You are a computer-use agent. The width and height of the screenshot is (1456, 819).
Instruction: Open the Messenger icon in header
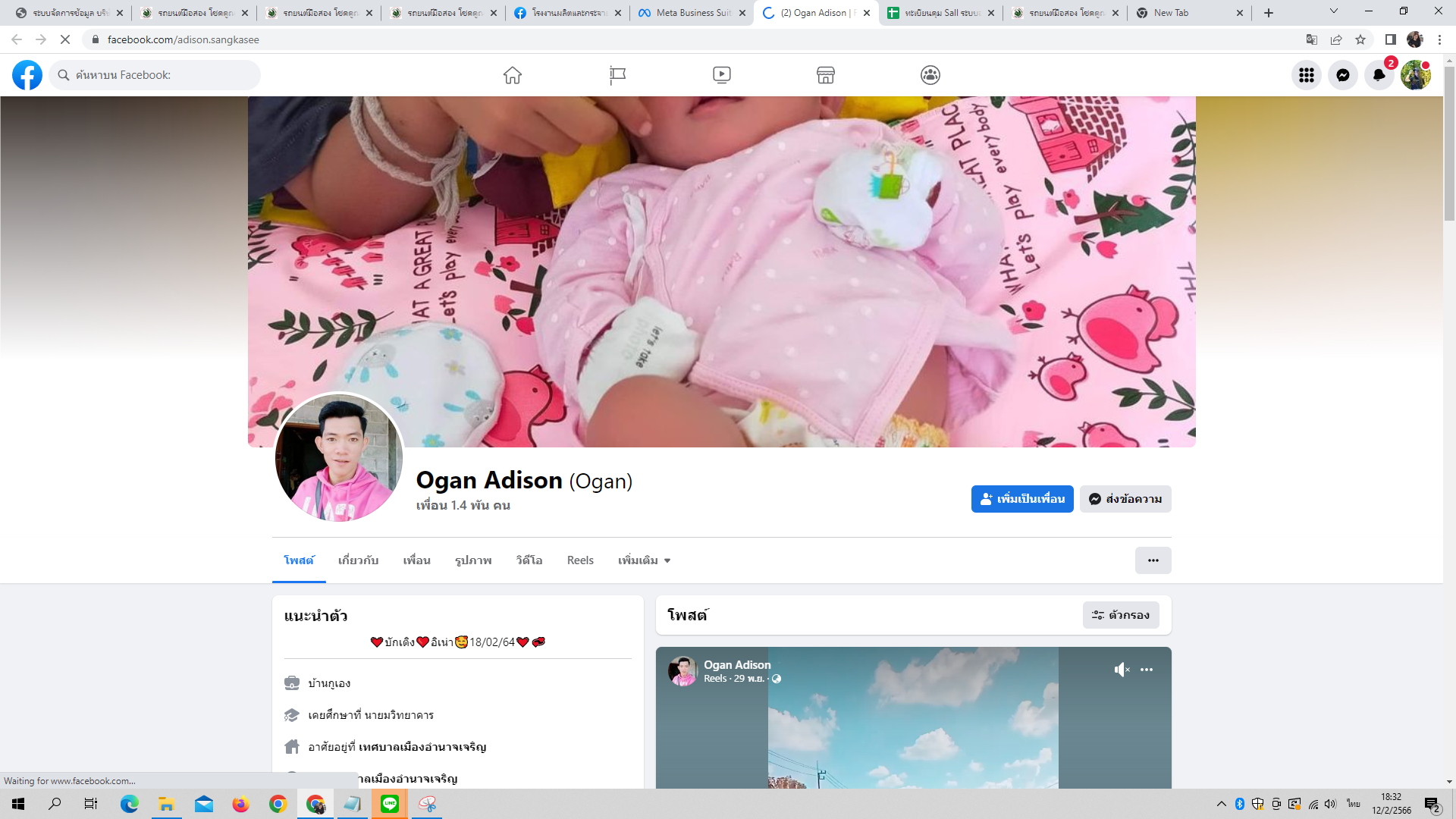pyautogui.click(x=1342, y=75)
